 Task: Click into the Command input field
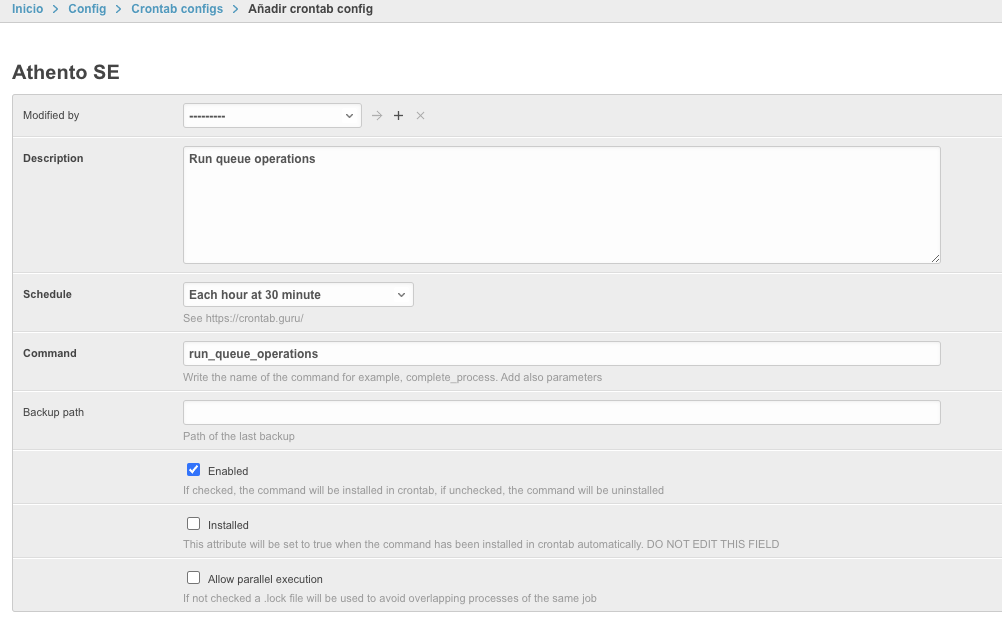click(561, 354)
